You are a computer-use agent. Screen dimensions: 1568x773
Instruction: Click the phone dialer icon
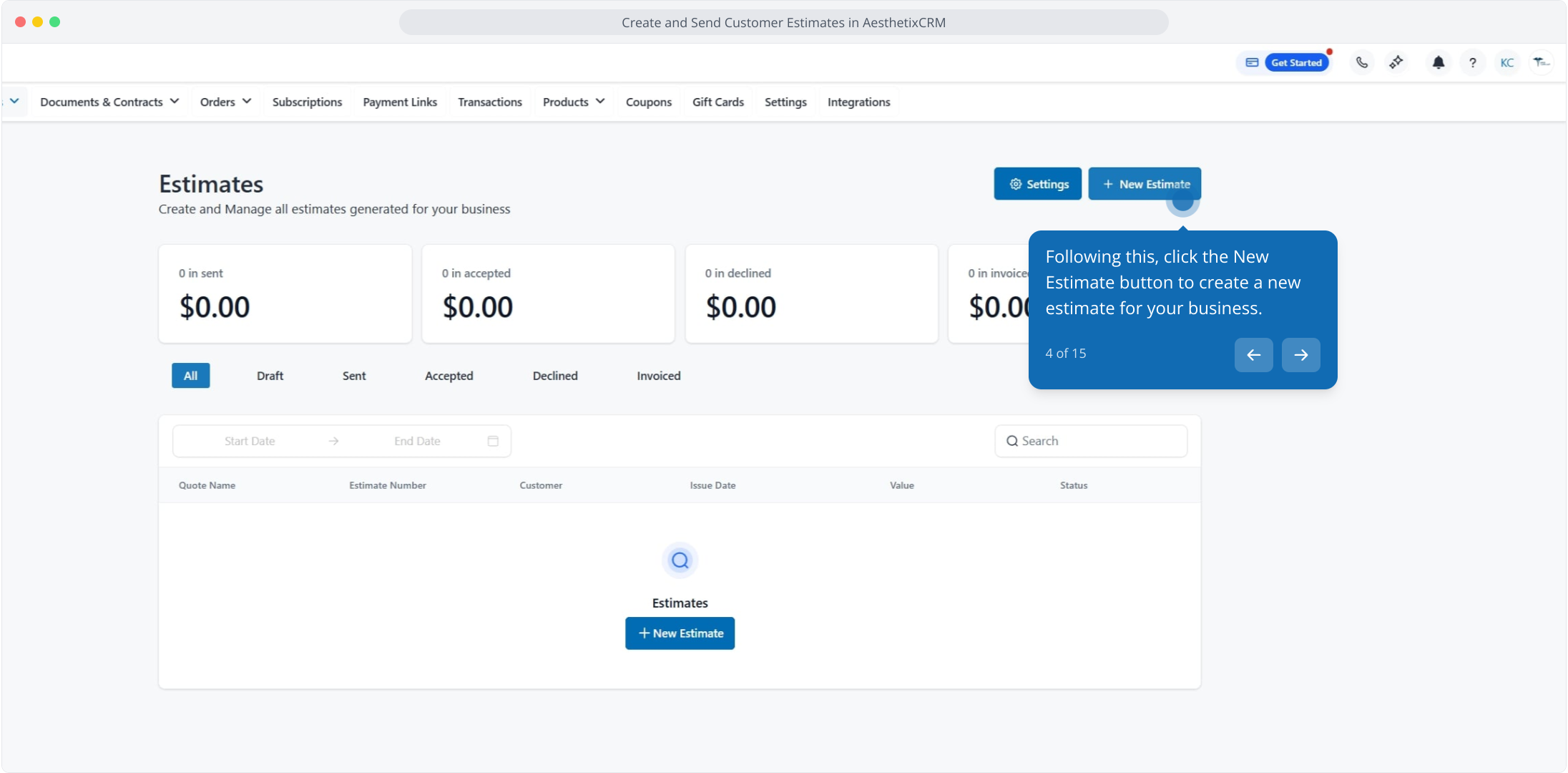click(1361, 62)
